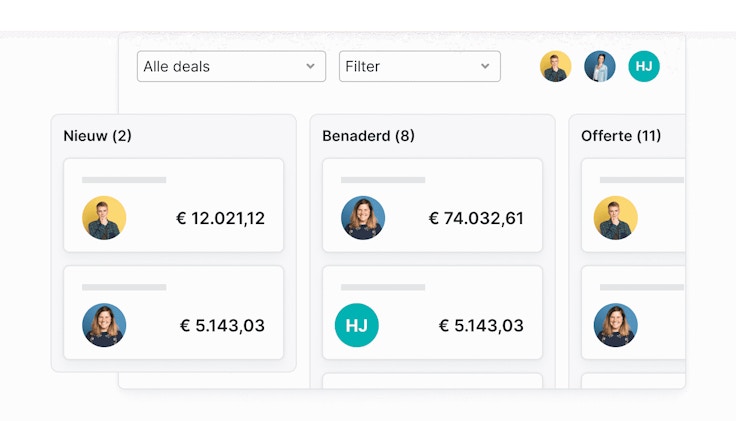The image size is (736, 421).
Task: Click HJ avatar on Benaderd deal card
Action: click(357, 325)
